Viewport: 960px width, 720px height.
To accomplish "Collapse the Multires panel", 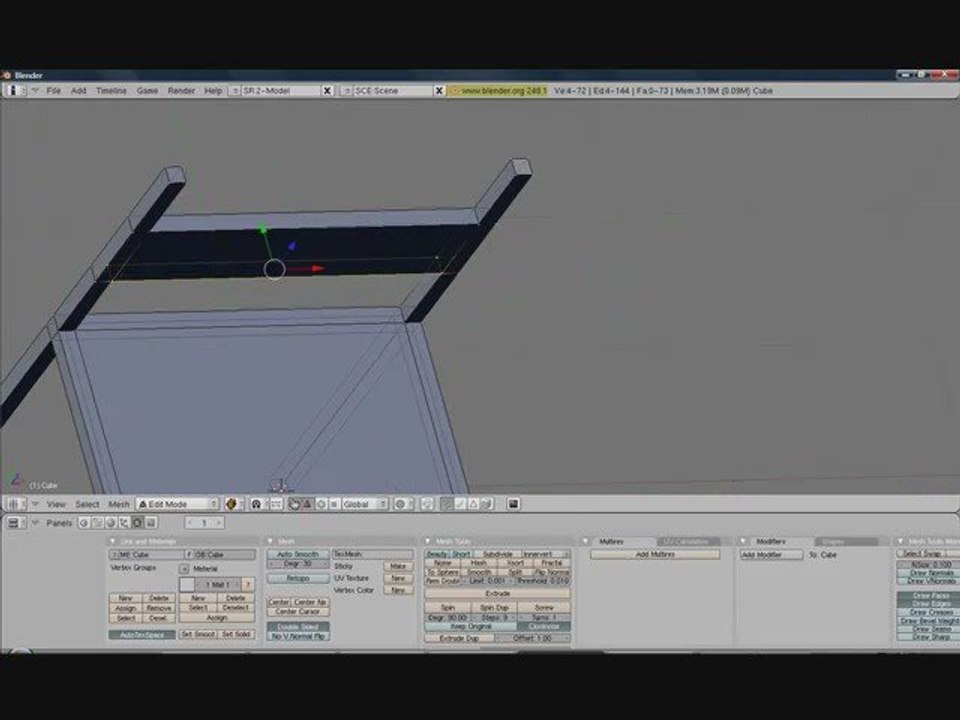I will point(585,541).
